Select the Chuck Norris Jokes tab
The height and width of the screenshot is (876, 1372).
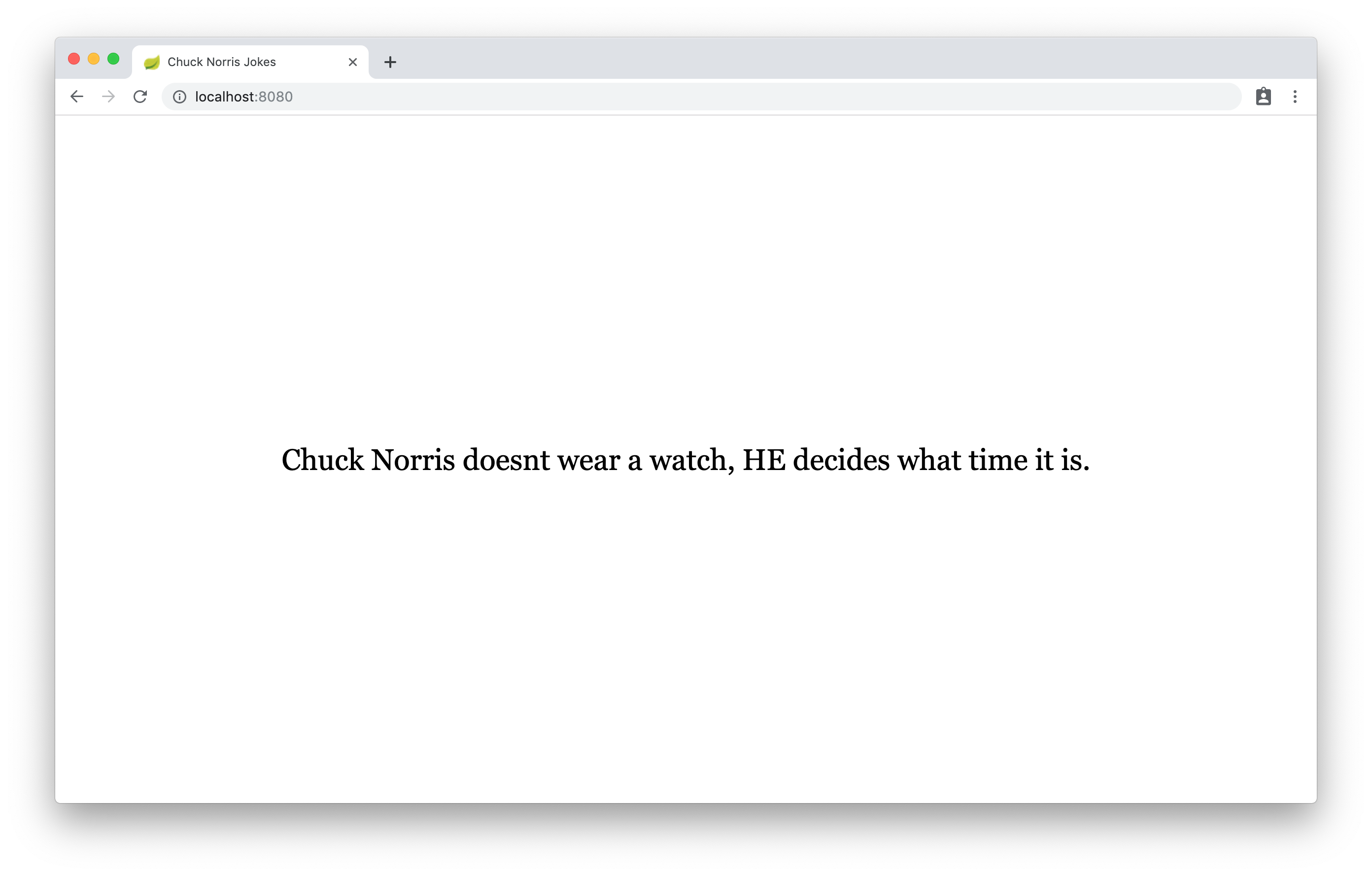point(251,62)
